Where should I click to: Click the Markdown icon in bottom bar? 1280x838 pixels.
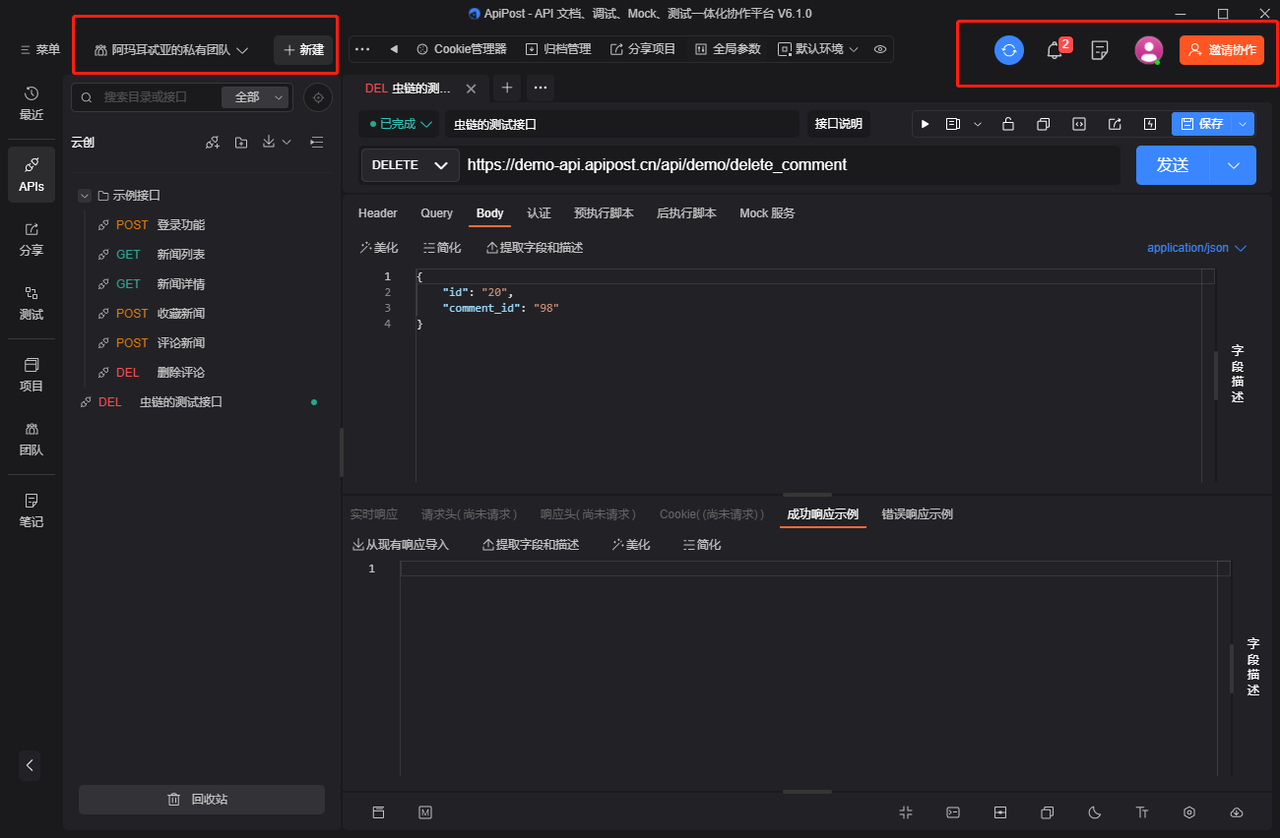tap(423, 813)
